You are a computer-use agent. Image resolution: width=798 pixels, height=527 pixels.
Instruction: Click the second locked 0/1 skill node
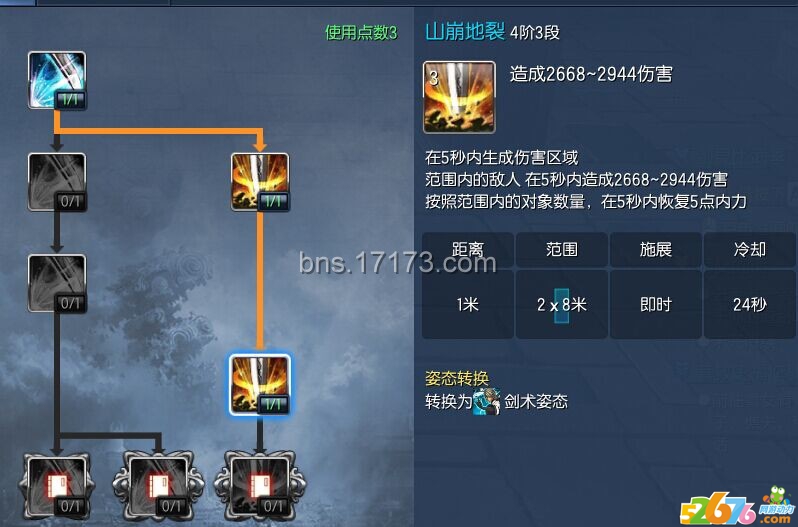click(56, 283)
